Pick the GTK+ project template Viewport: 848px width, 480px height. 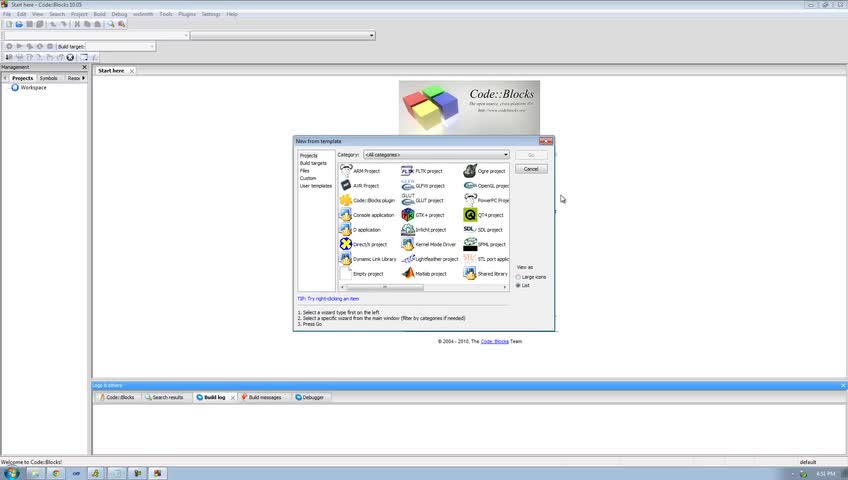tap(423, 215)
